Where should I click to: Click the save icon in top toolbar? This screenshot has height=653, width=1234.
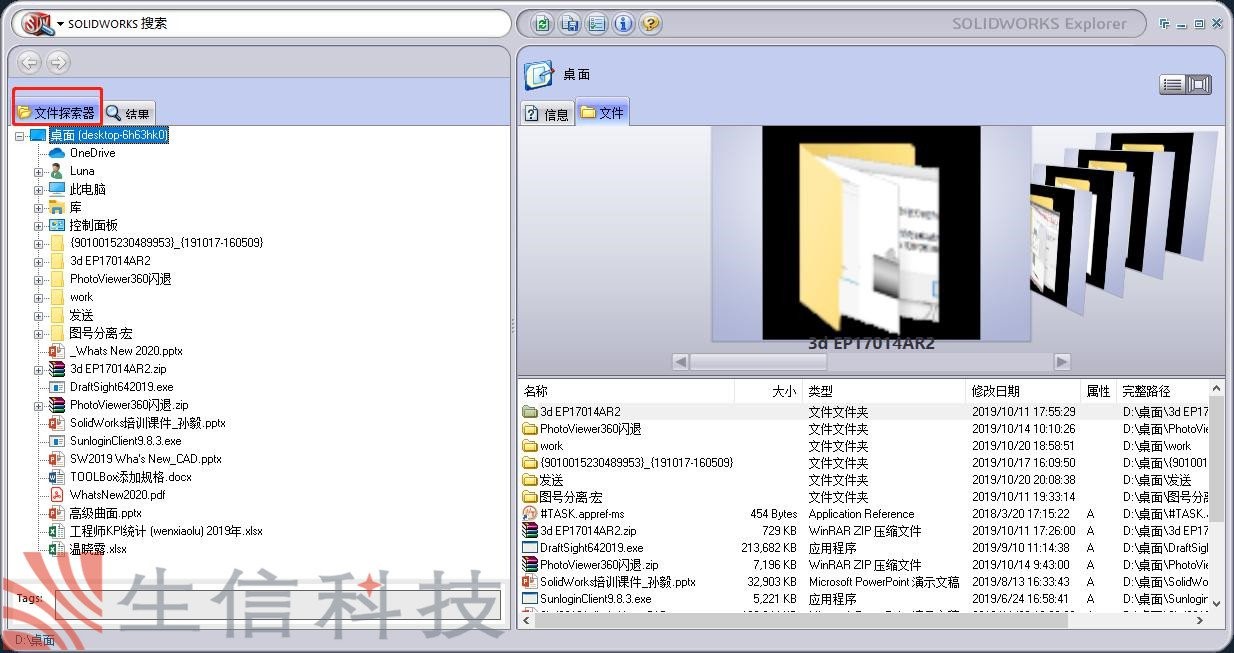pos(569,24)
